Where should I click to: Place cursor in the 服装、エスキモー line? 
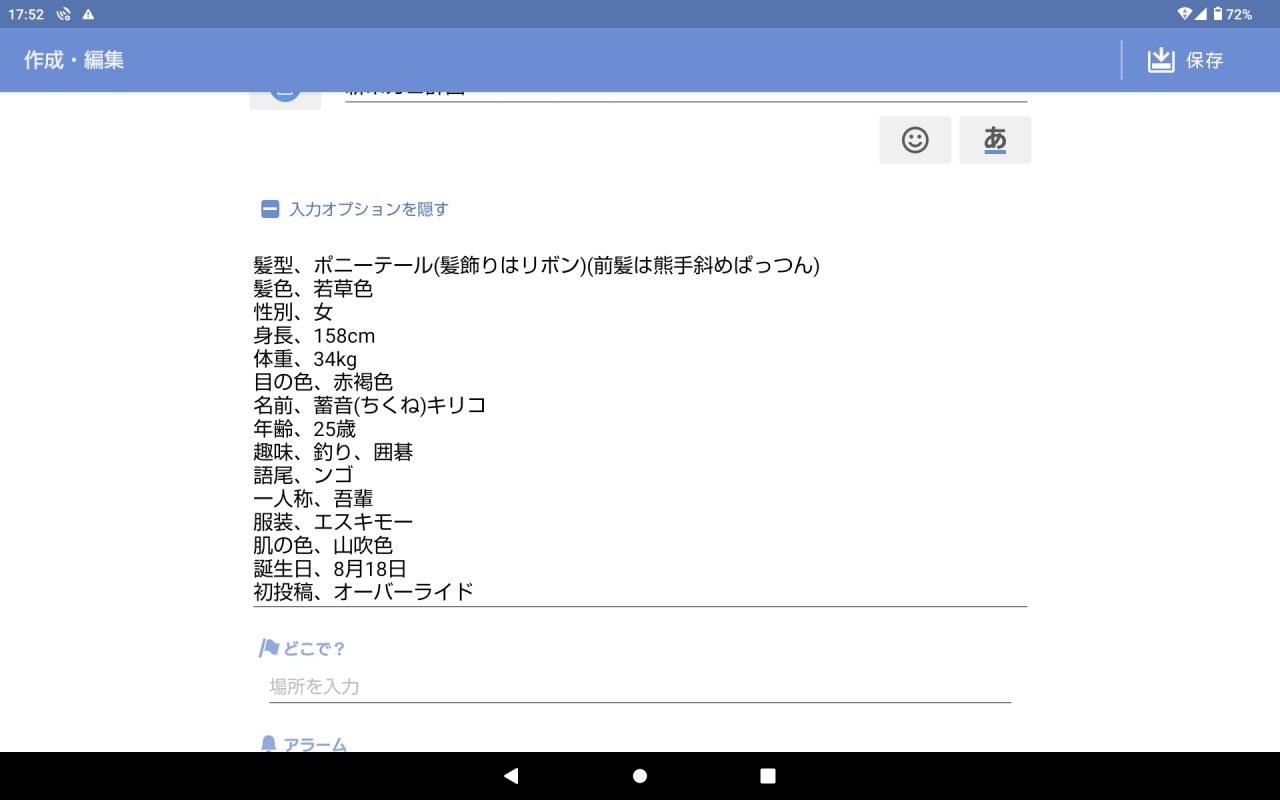point(333,522)
